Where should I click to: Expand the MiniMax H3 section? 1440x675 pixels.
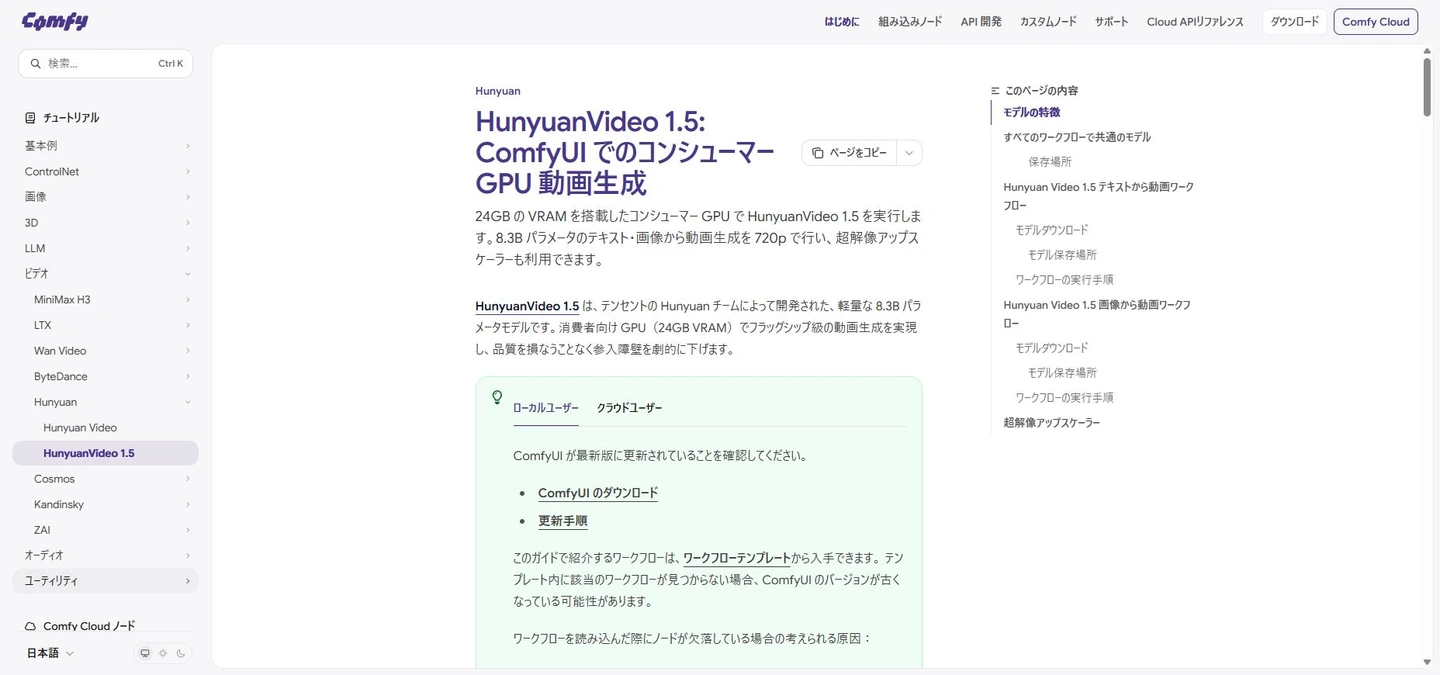tap(105, 300)
